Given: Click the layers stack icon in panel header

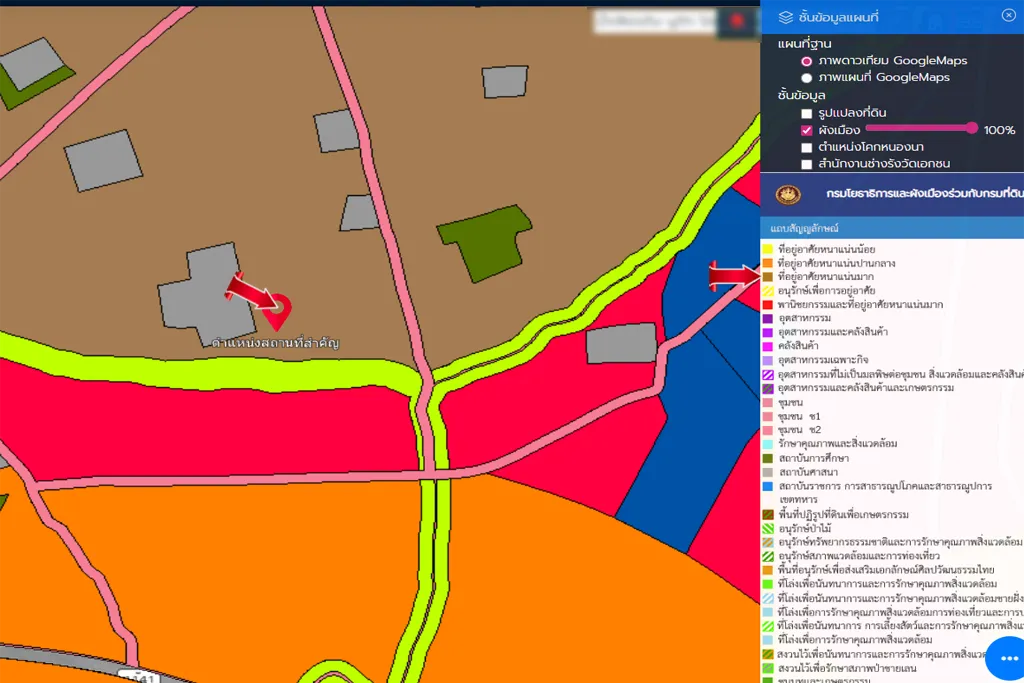Looking at the screenshot, I should [786, 16].
